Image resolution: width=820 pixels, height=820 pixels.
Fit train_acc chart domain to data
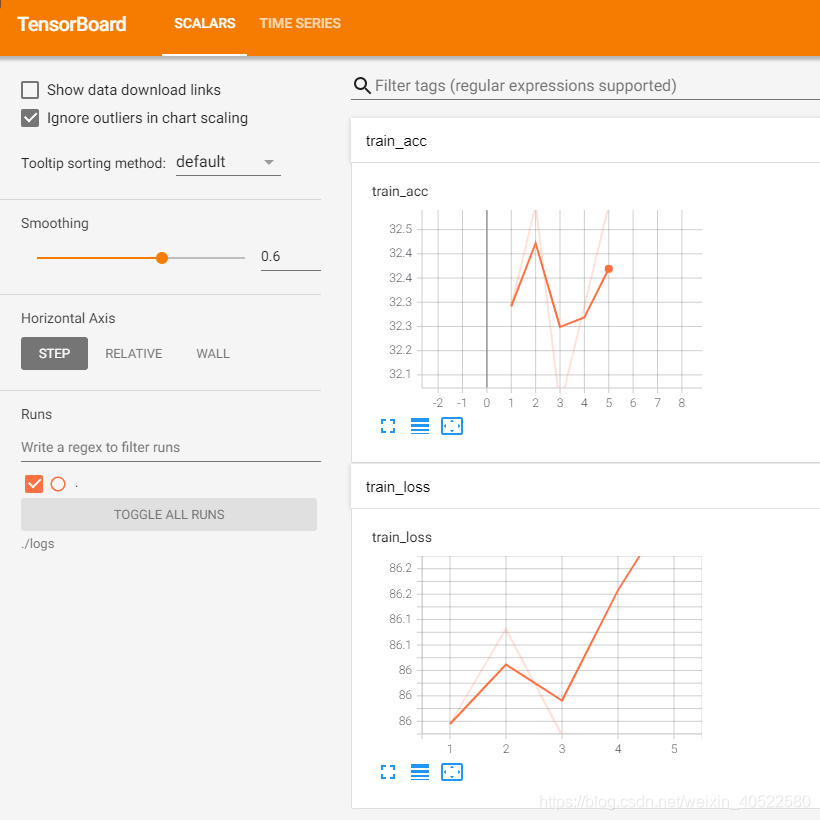pos(452,426)
